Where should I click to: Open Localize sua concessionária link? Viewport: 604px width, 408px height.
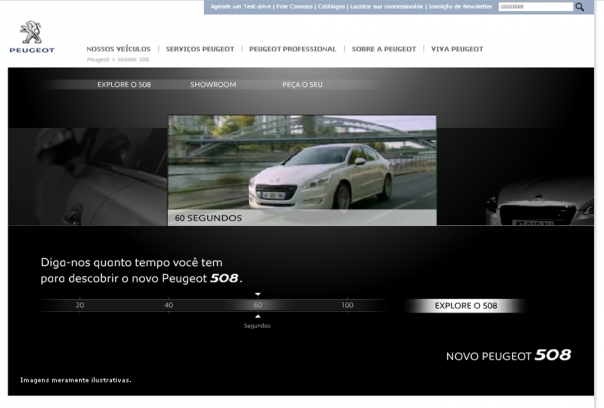[386, 7]
